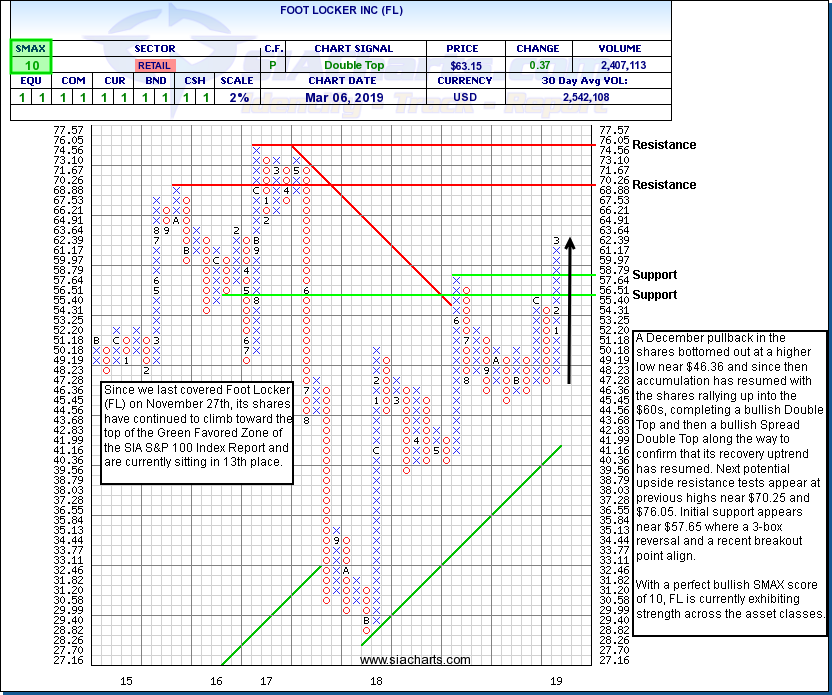The width and height of the screenshot is (832, 695).
Task: Click the red RETAIL sector badge
Action: click(x=154, y=64)
